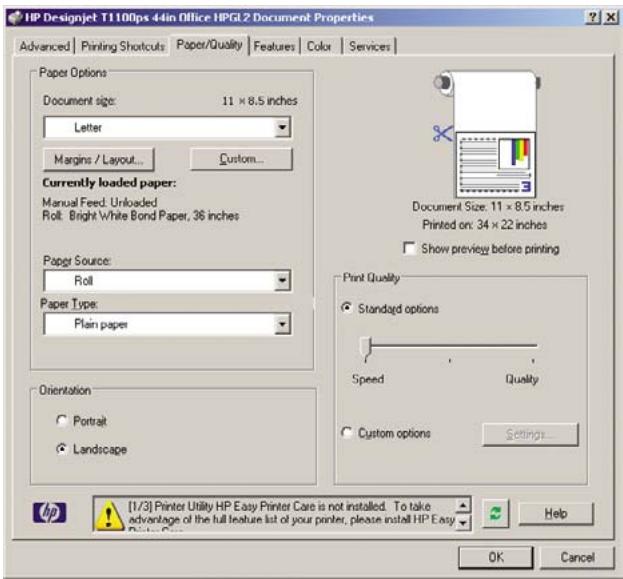Switch to the Advanced tab
Viewport: 623px width, 579px height.
pyautogui.click(x=44, y=46)
